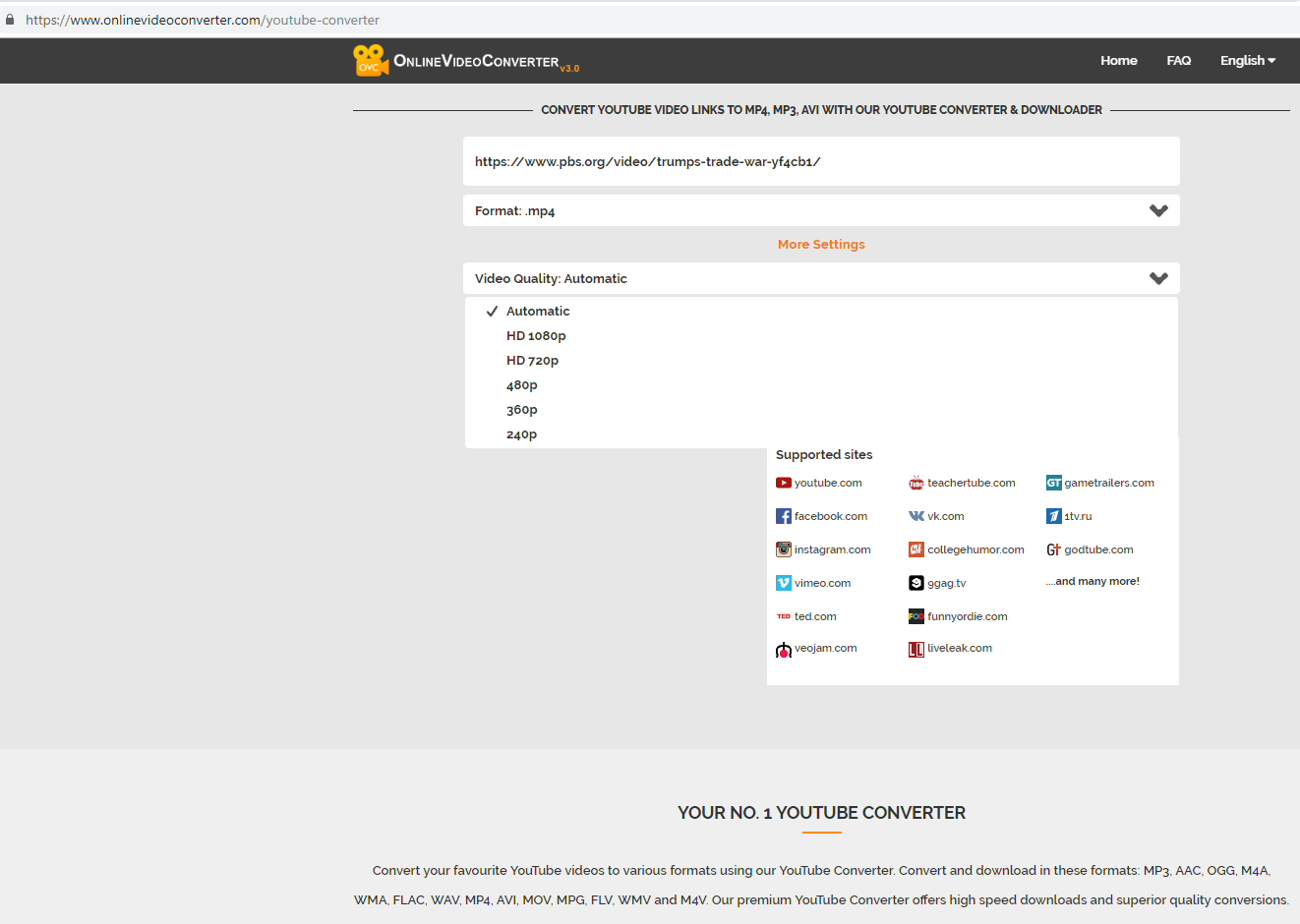Click the liveleak.com site icon
This screenshot has height=924, width=1300.
916,649
